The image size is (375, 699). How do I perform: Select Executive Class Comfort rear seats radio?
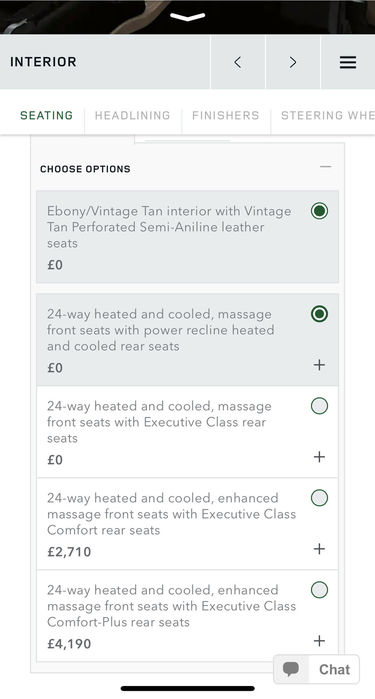tap(319, 498)
